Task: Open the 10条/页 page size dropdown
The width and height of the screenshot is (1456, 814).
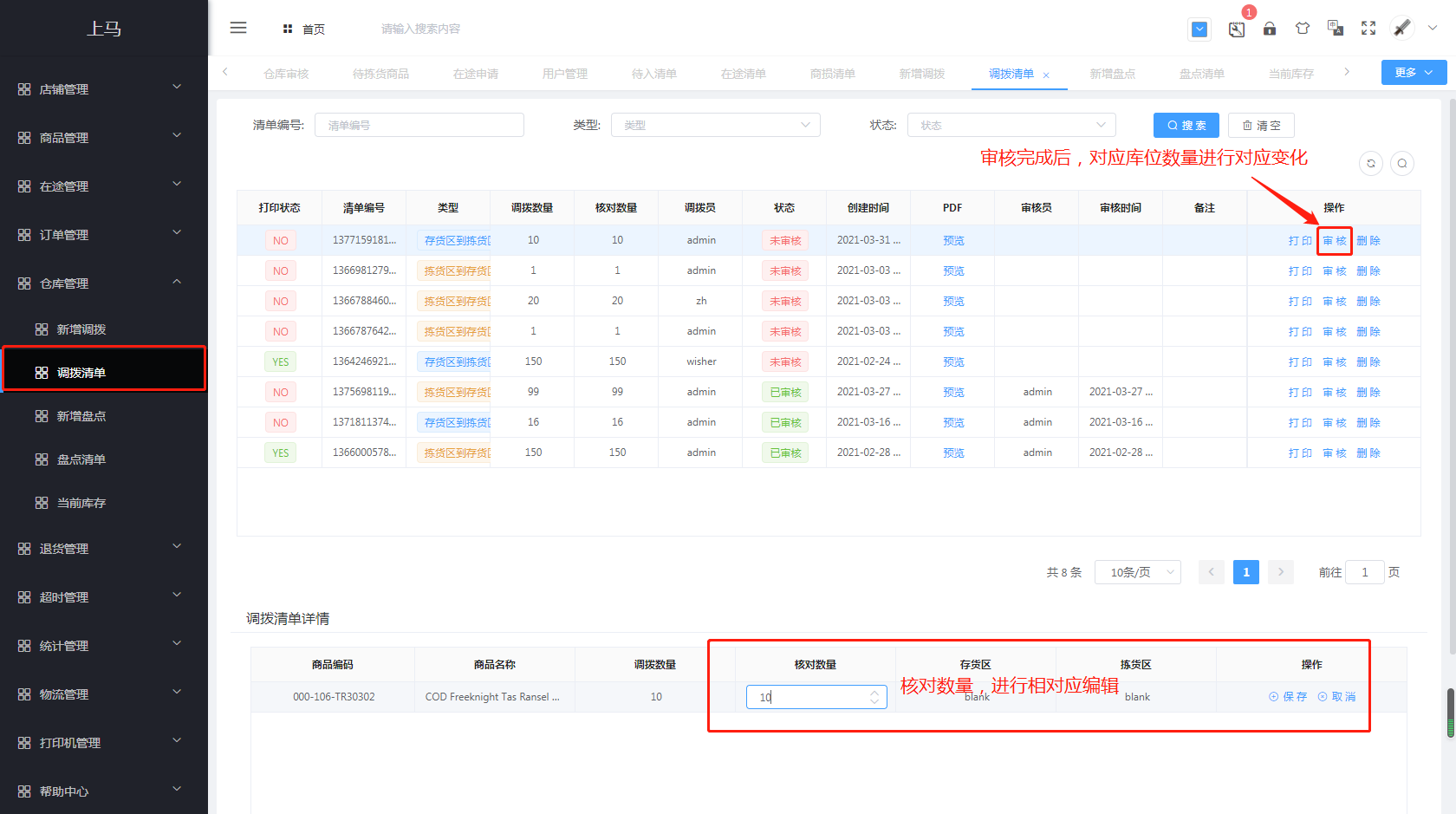Action: tap(1138, 572)
